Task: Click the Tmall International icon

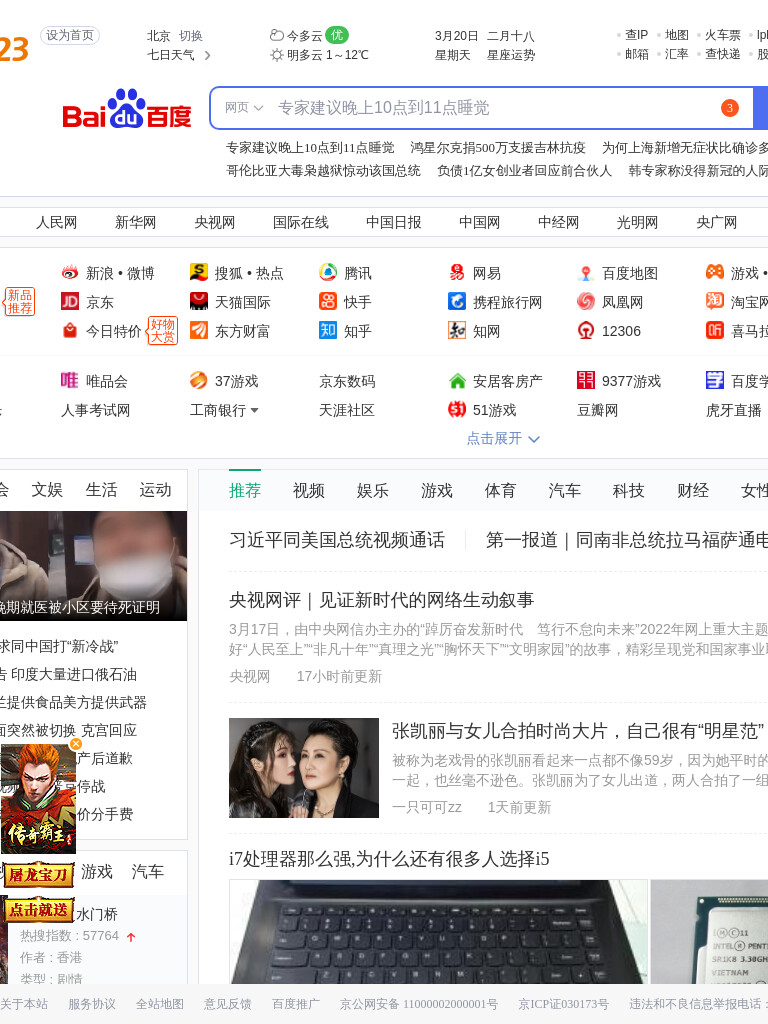Action: (x=199, y=302)
